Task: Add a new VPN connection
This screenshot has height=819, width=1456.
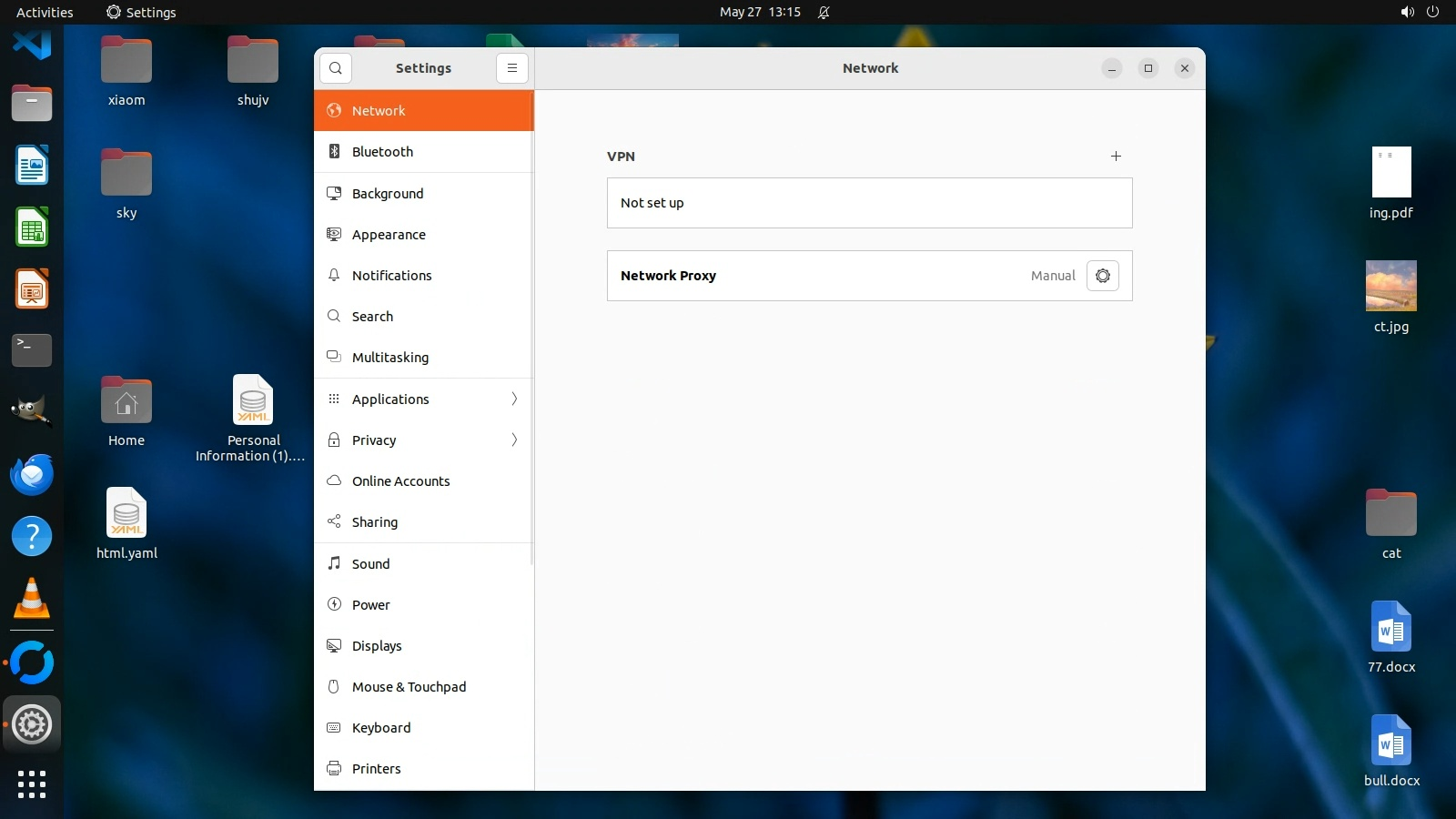Action: coord(1116,157)
